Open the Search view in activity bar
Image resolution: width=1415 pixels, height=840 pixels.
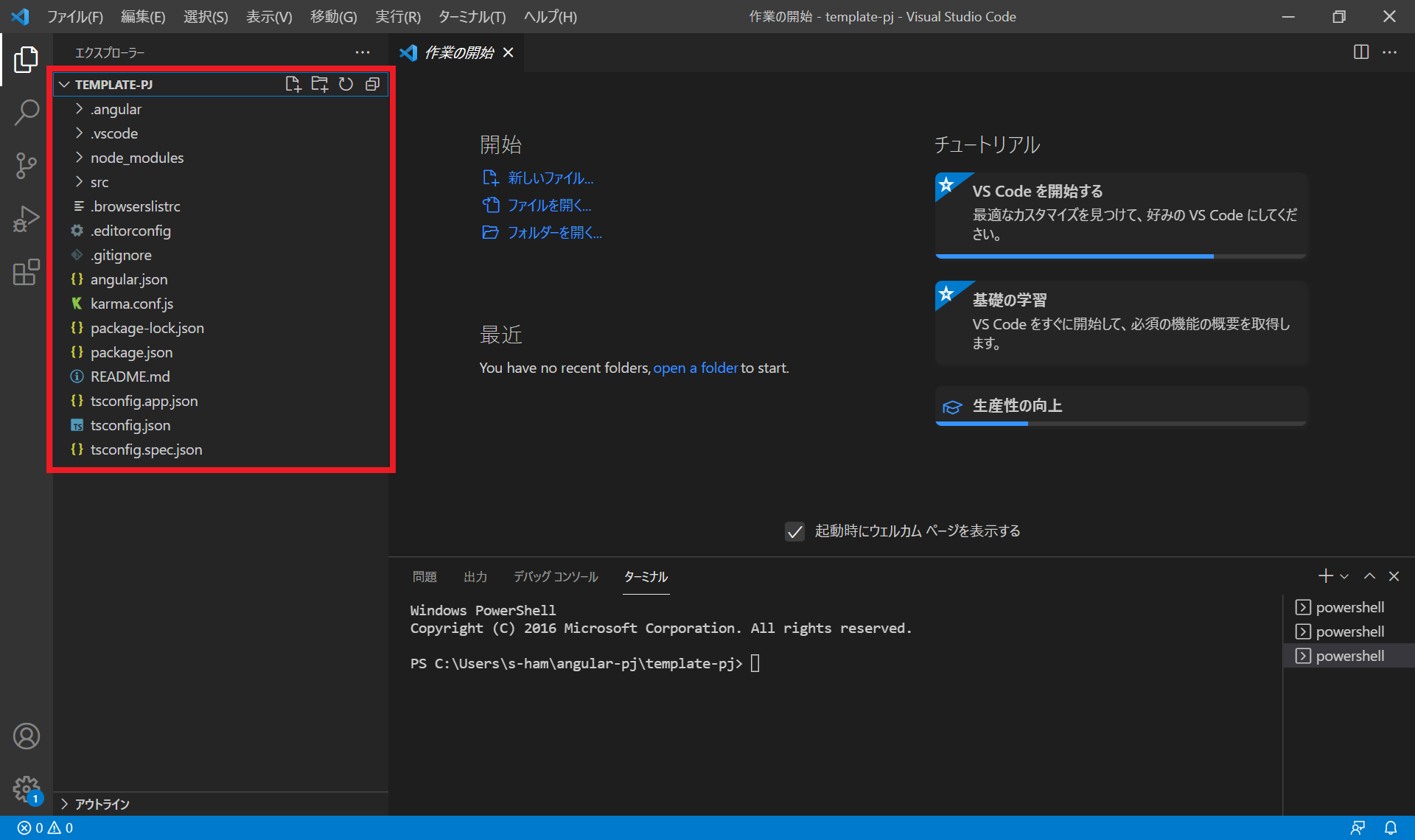point(27,113)
